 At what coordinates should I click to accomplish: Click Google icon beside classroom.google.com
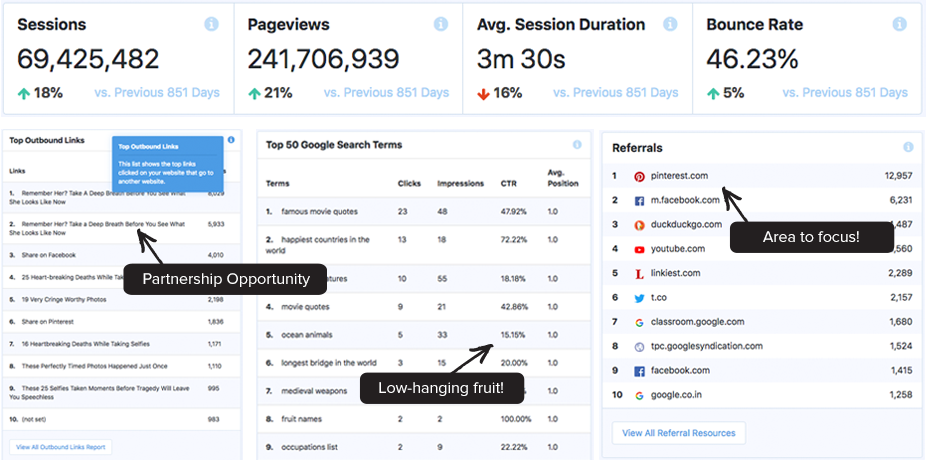click(639, 322)
